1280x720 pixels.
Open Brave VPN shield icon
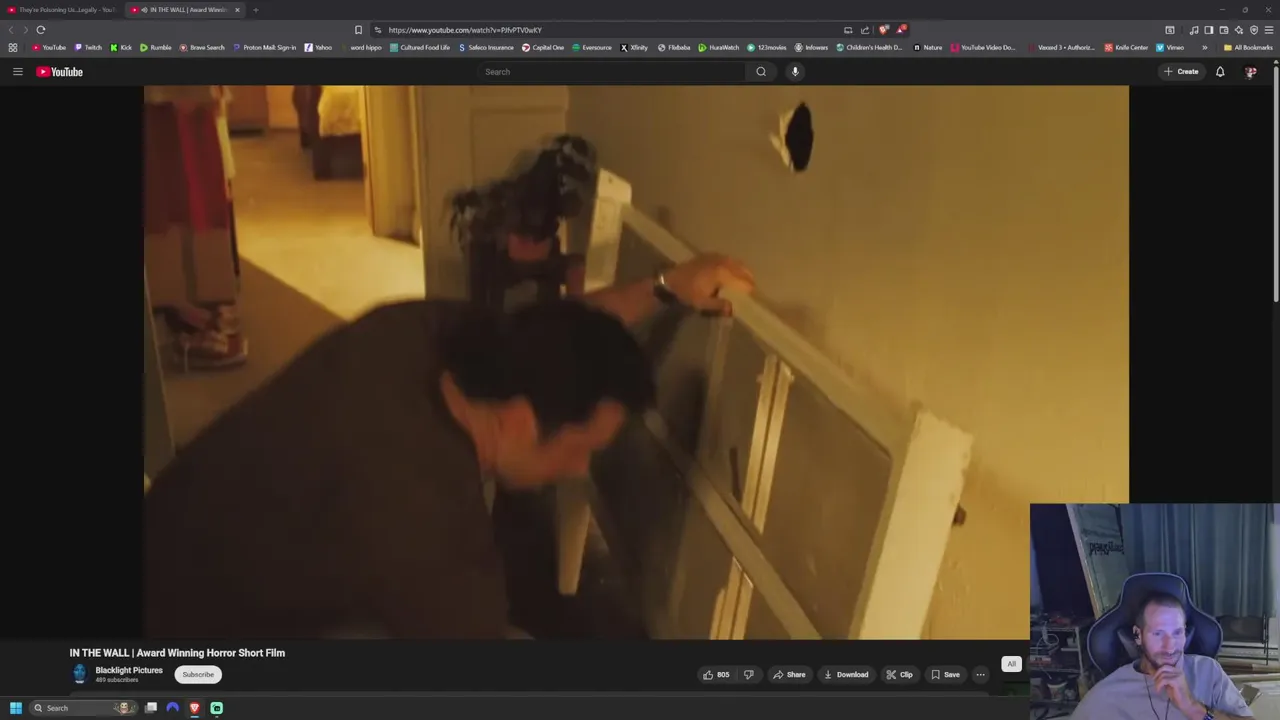1254,30
